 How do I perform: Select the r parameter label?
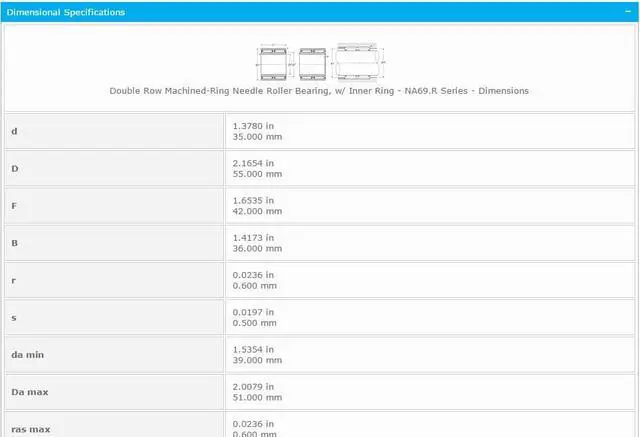point(13,280)
